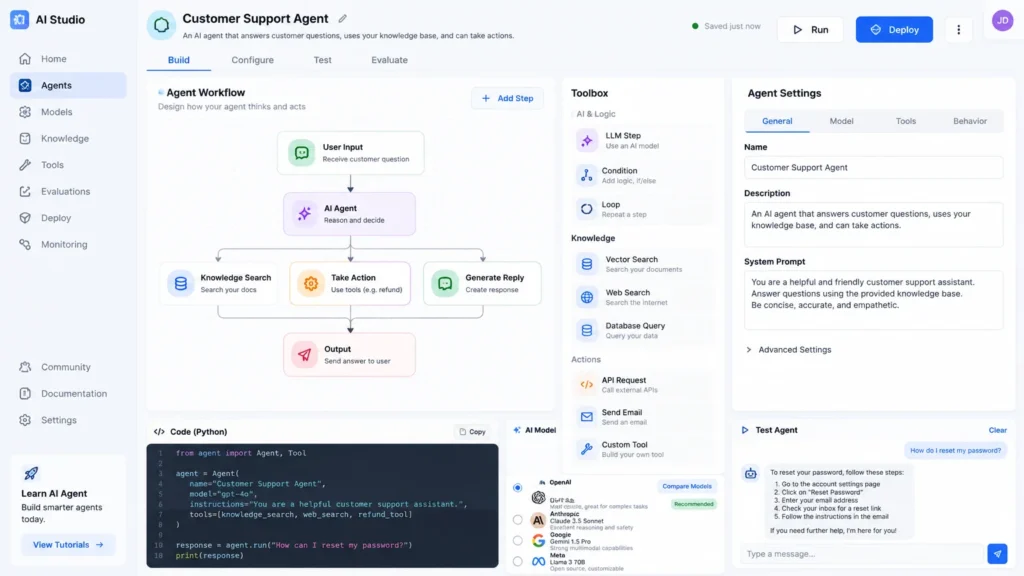Viewport: 1024px width, 576px height.
Task: Switch to the Build tab
Action: coord(178,60)
